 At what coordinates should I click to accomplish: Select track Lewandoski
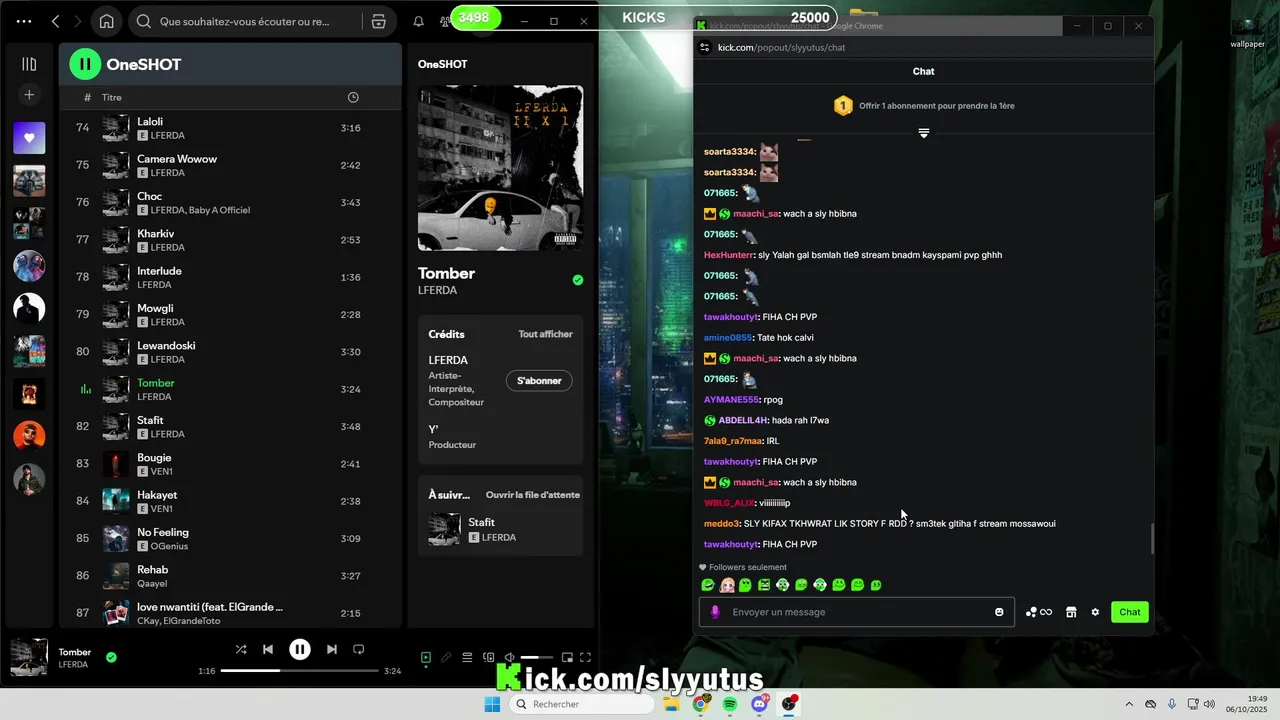pos(230,352)
